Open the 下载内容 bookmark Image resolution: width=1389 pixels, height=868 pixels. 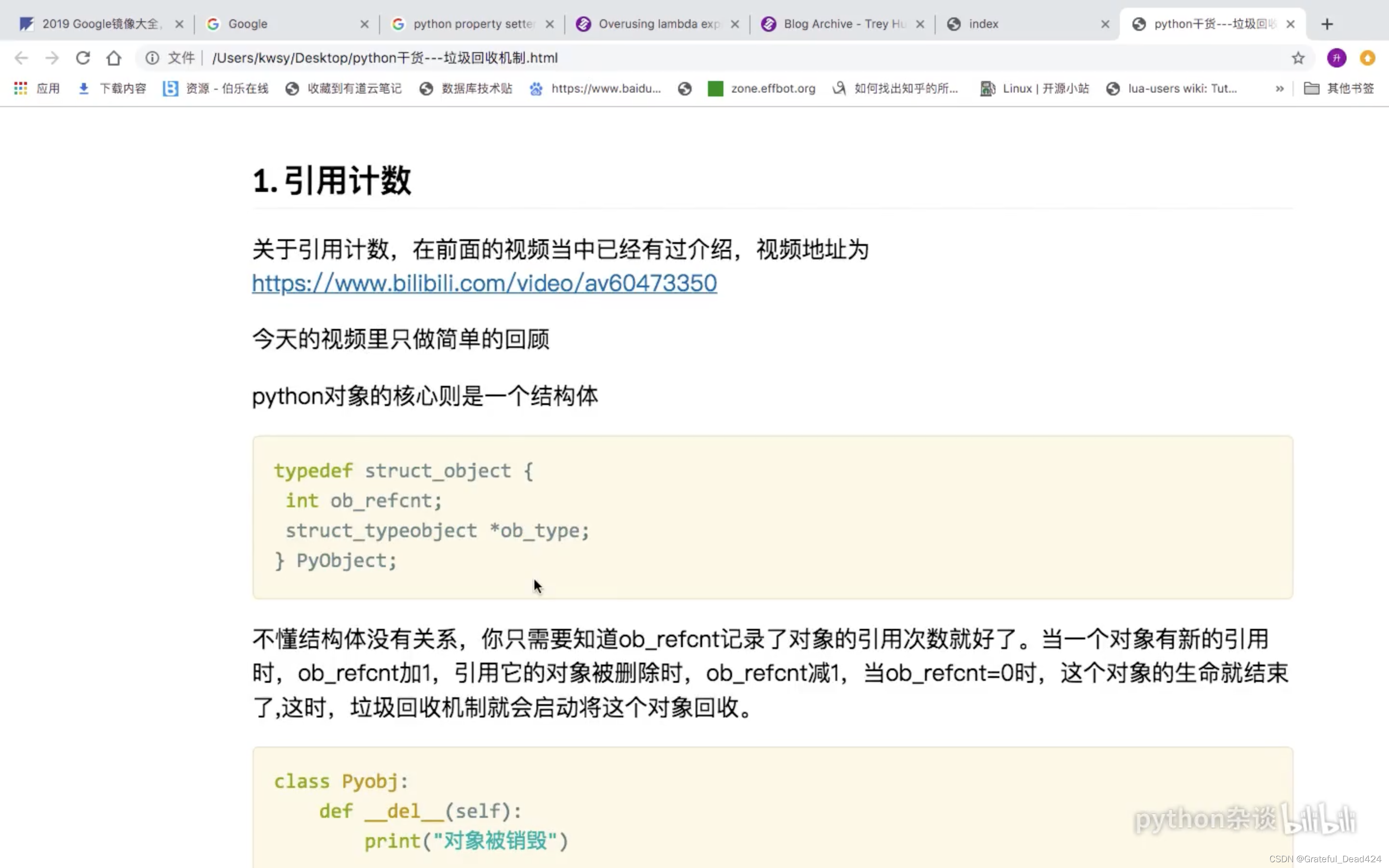pyautogui.click(x=112, y=88)
